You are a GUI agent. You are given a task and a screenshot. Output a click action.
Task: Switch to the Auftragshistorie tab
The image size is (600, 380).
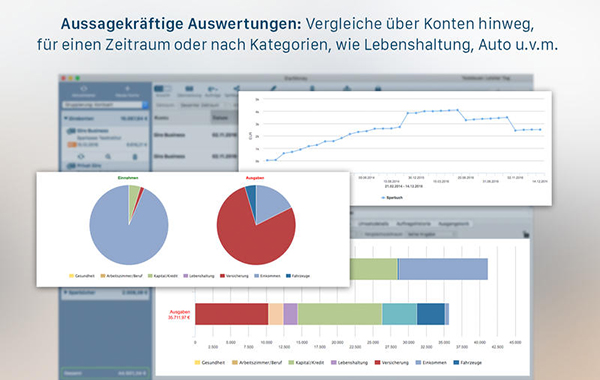pos(413,223)
